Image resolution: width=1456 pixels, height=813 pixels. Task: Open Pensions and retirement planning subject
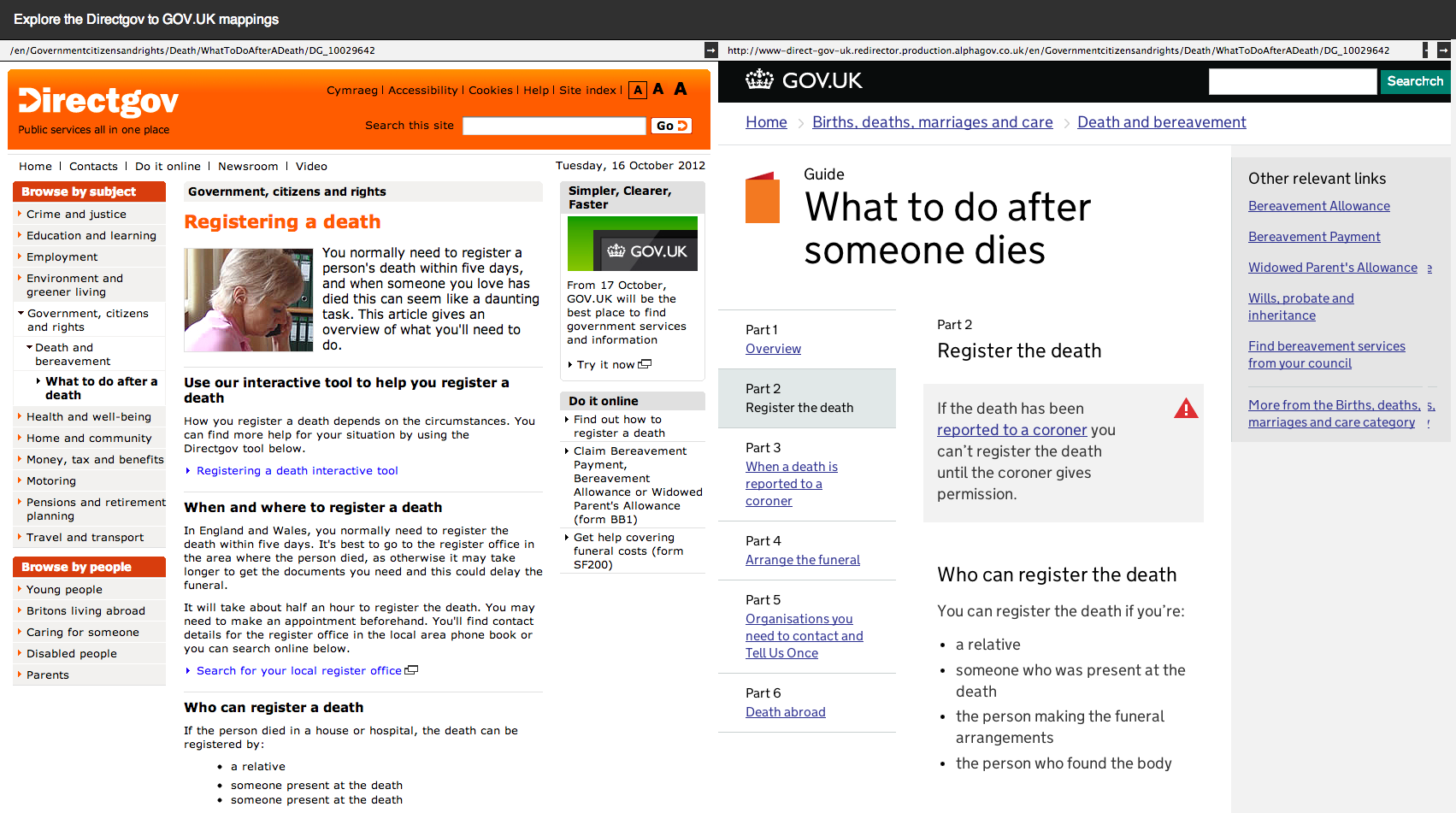pos(96,510)
